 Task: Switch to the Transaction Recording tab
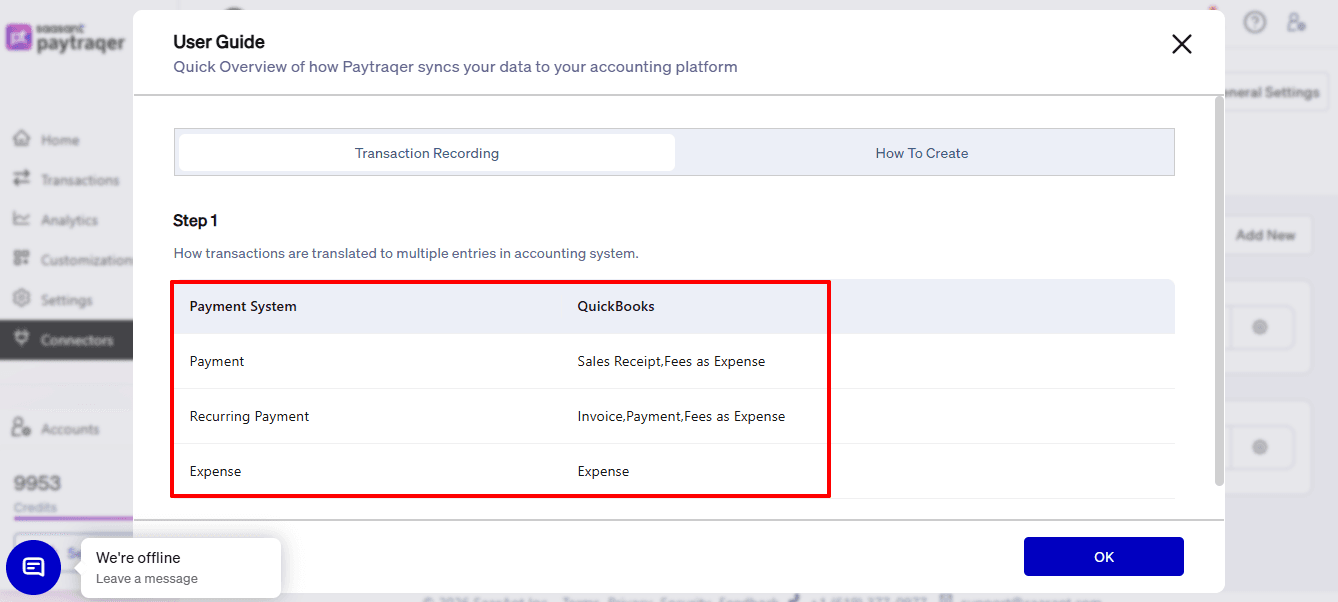point(427,153)
